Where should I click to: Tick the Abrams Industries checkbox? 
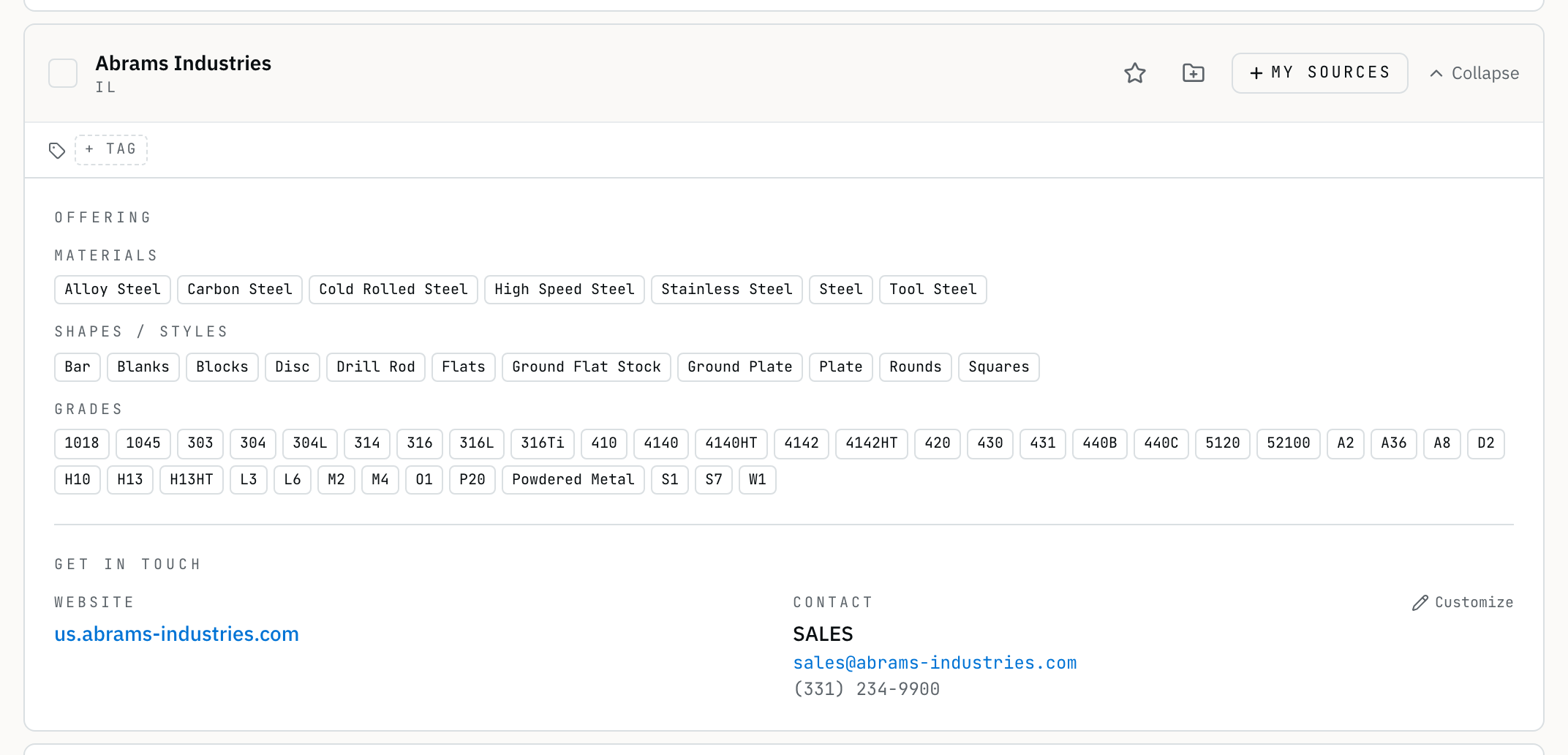pos(63,73)
